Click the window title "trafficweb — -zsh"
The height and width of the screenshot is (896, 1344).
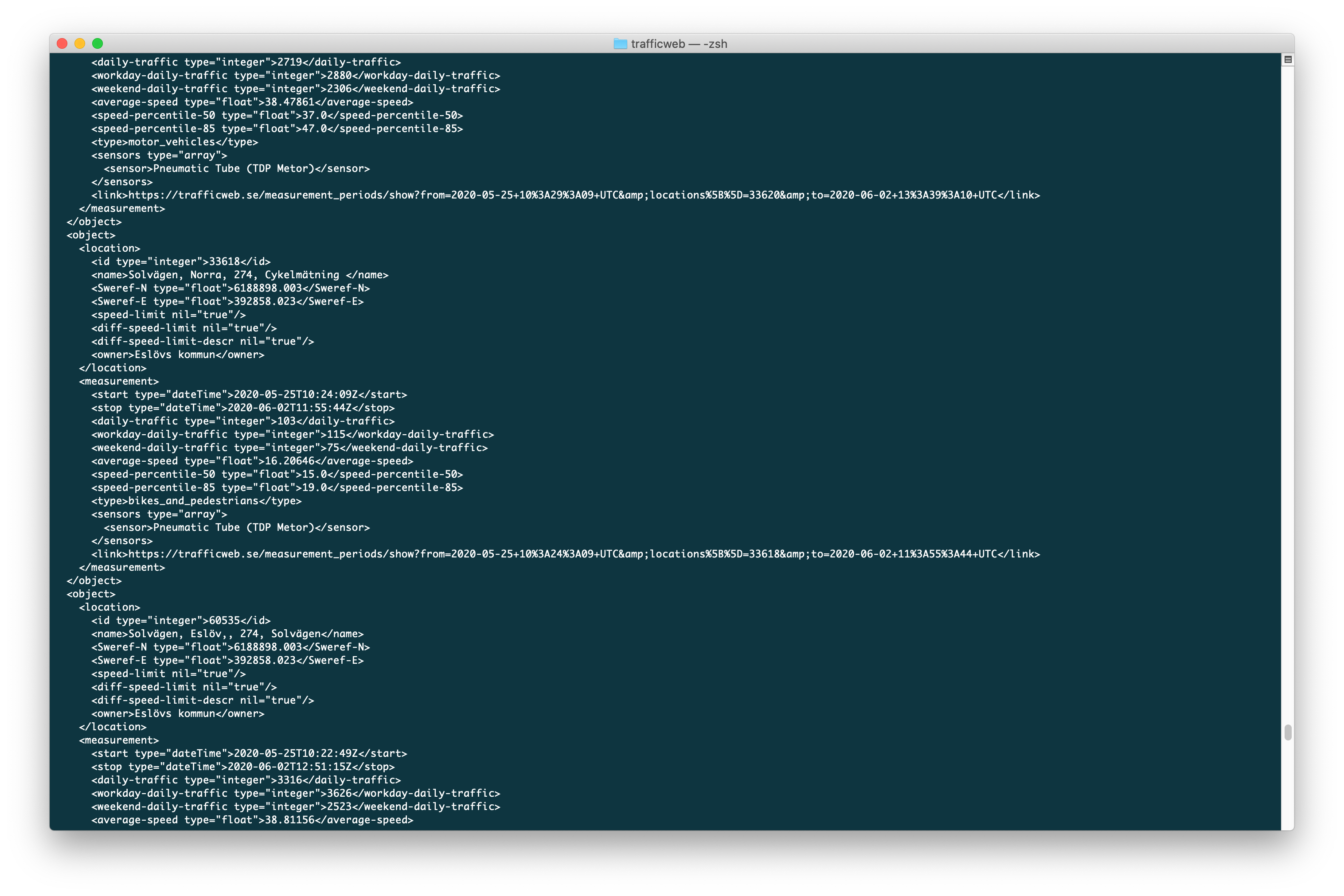[x=679, y=44]
